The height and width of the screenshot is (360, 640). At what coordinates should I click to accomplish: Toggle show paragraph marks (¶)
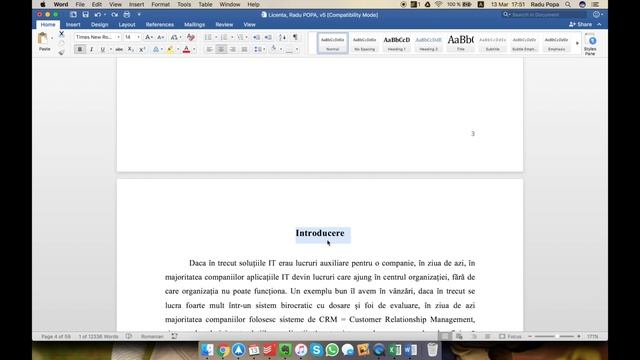(295, 37)
